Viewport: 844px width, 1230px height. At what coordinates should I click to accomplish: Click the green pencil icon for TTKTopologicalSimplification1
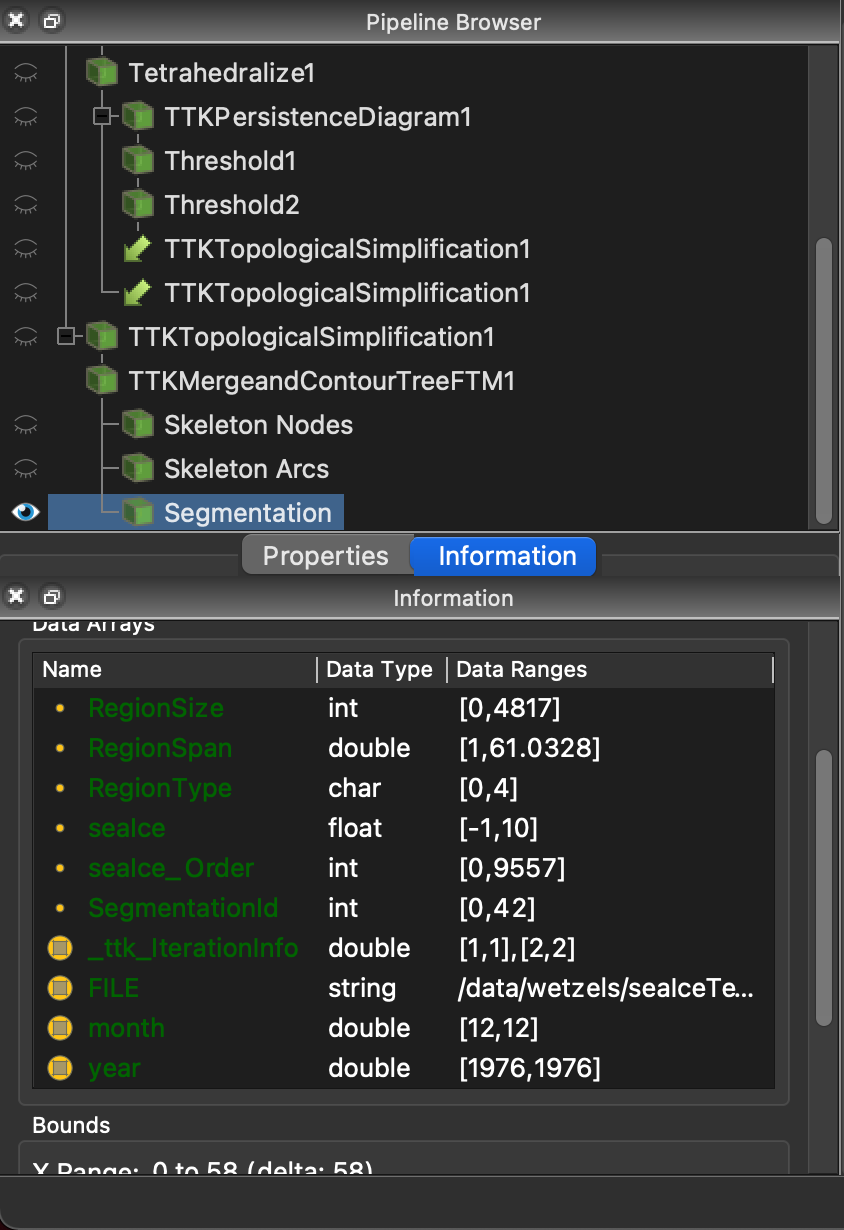coord(137,249)
